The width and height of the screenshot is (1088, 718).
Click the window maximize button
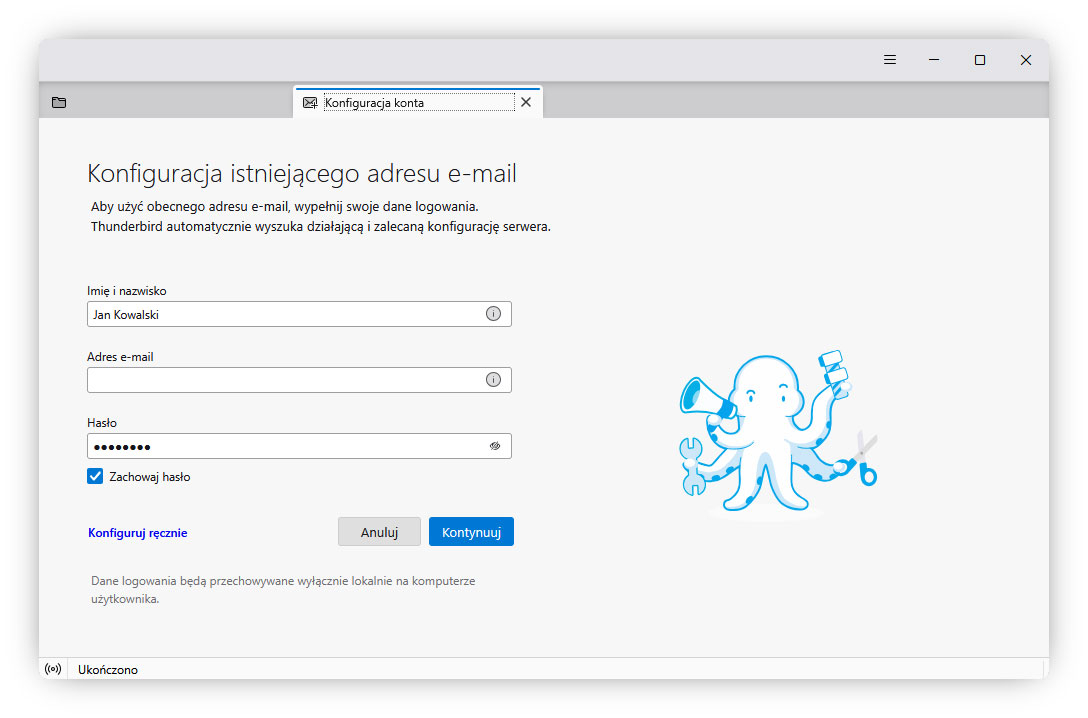coord(978,60)
